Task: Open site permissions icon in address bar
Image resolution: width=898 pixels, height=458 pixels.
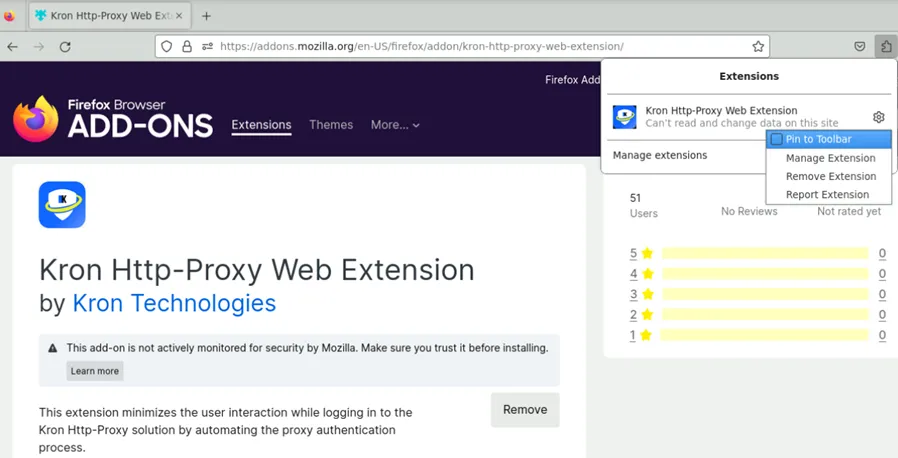Action: click(207, 46)
